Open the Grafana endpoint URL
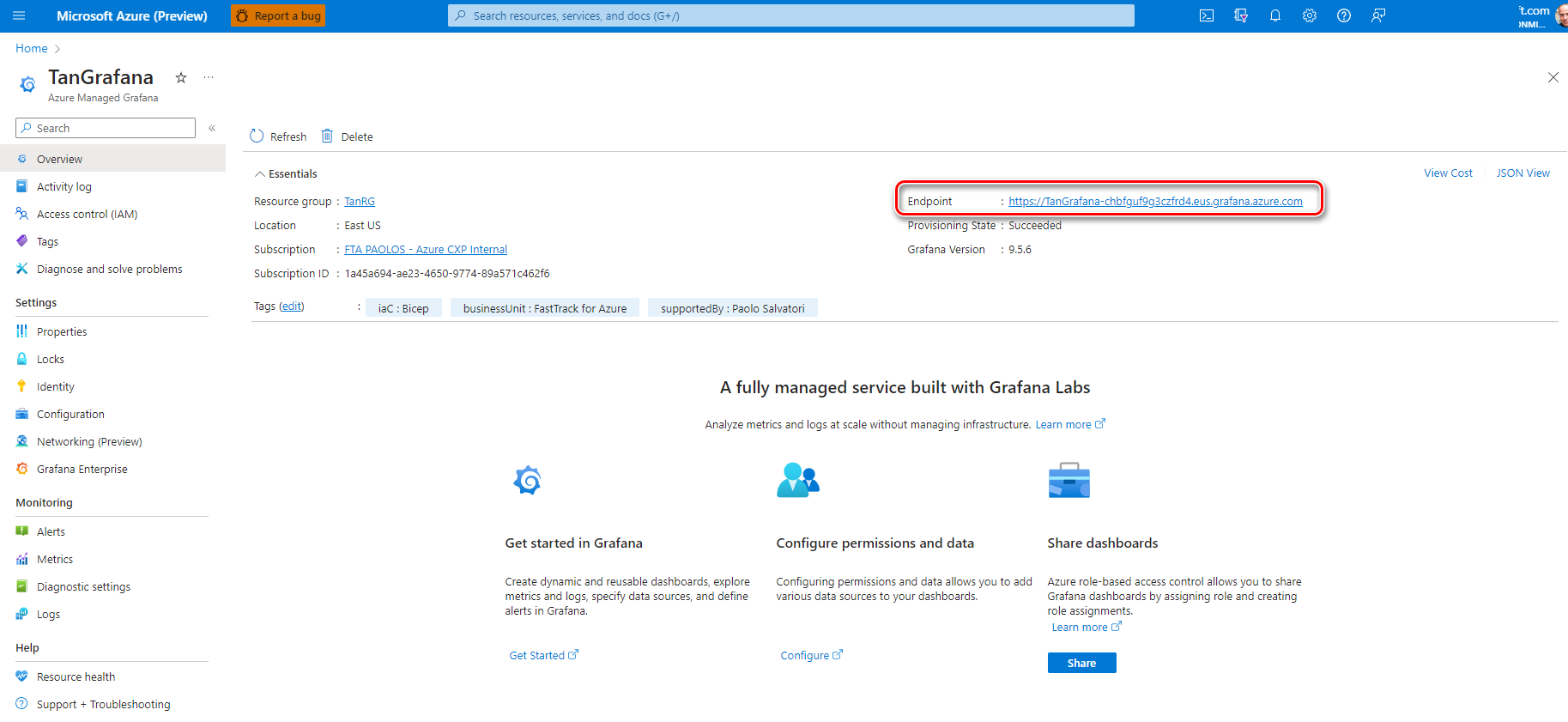This screenshot has height=722, width=1568. pos(1155,201)
